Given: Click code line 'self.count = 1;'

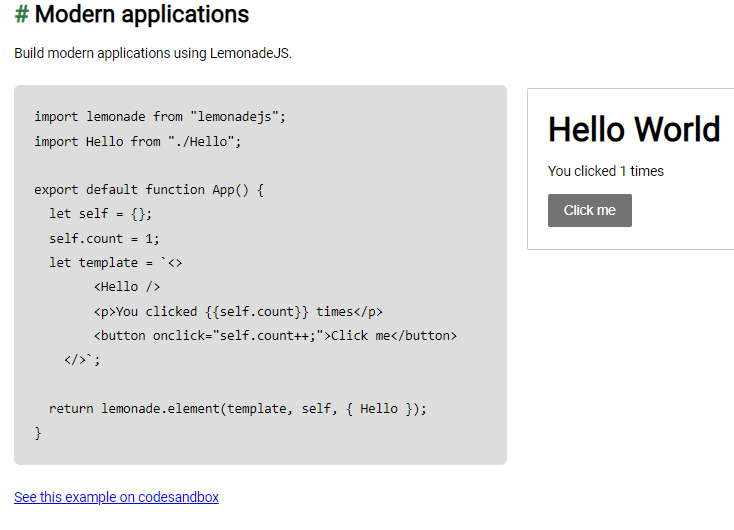Looking at the screenshot, I should (x=104, y=239).
